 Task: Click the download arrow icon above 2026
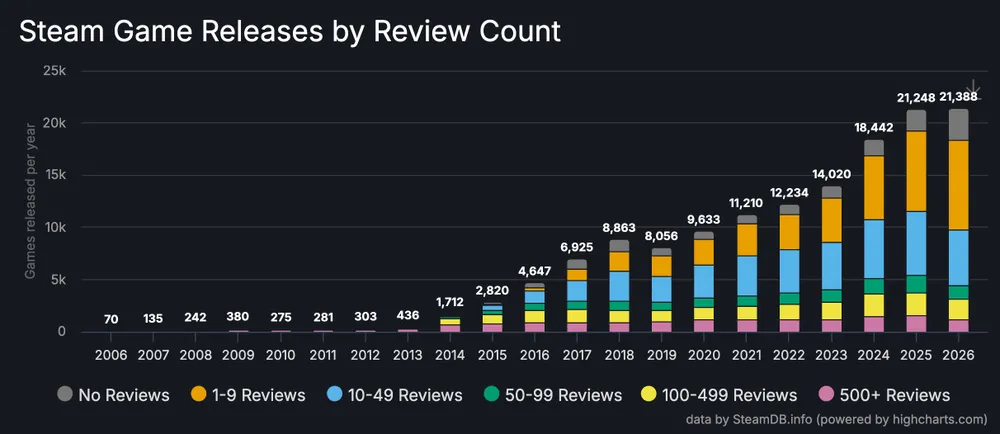[974, 88]
